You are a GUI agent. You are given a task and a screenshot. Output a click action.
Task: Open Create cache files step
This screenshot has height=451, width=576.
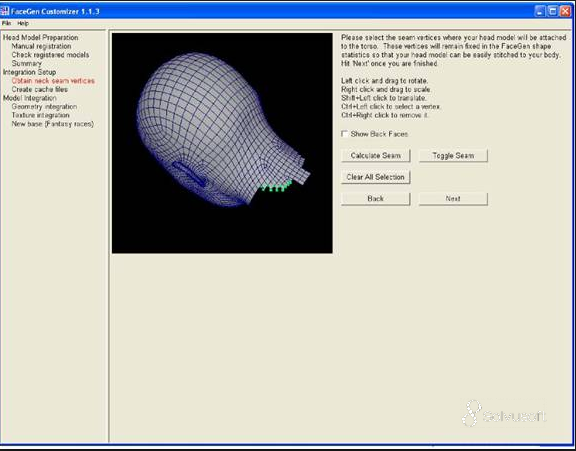click(x=40, y=89)
